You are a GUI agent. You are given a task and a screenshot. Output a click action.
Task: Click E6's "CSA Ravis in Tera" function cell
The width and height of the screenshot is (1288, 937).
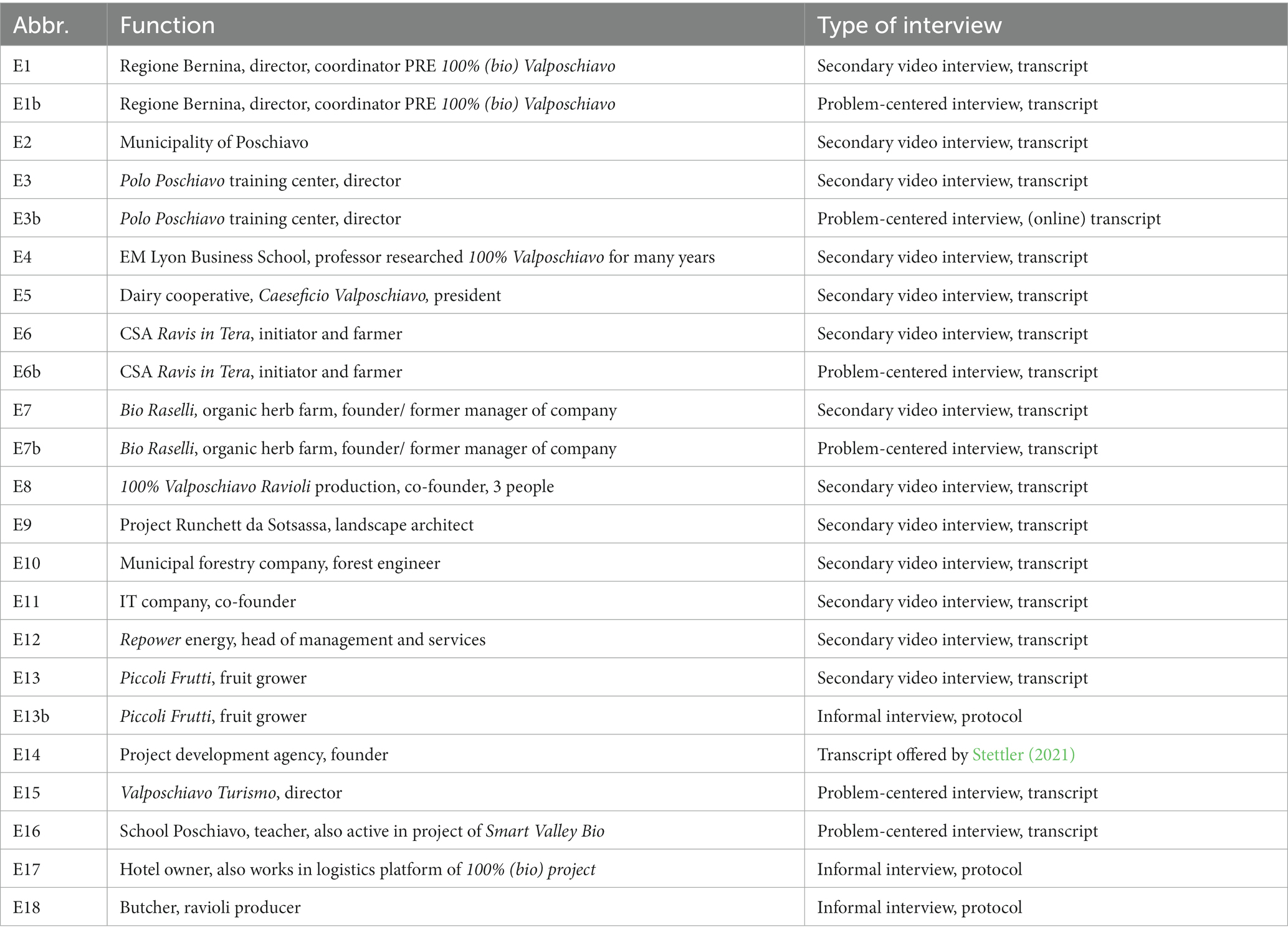[456, 334]
